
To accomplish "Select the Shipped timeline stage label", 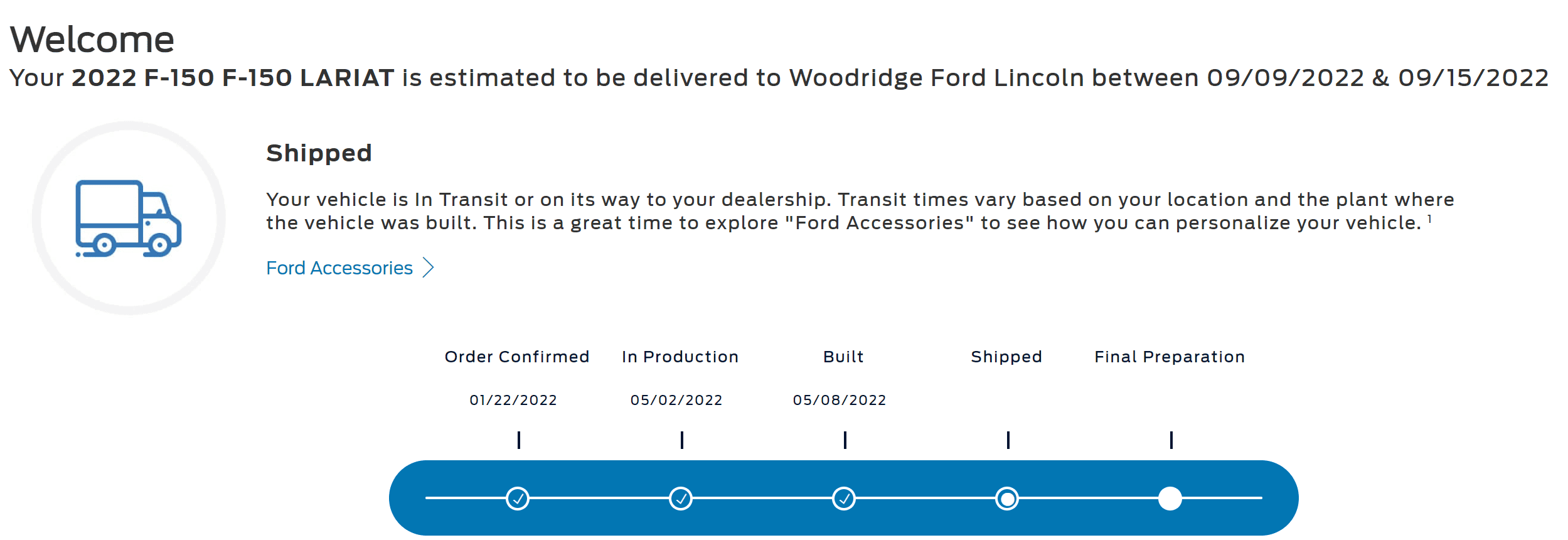I will coord(1007,356).
